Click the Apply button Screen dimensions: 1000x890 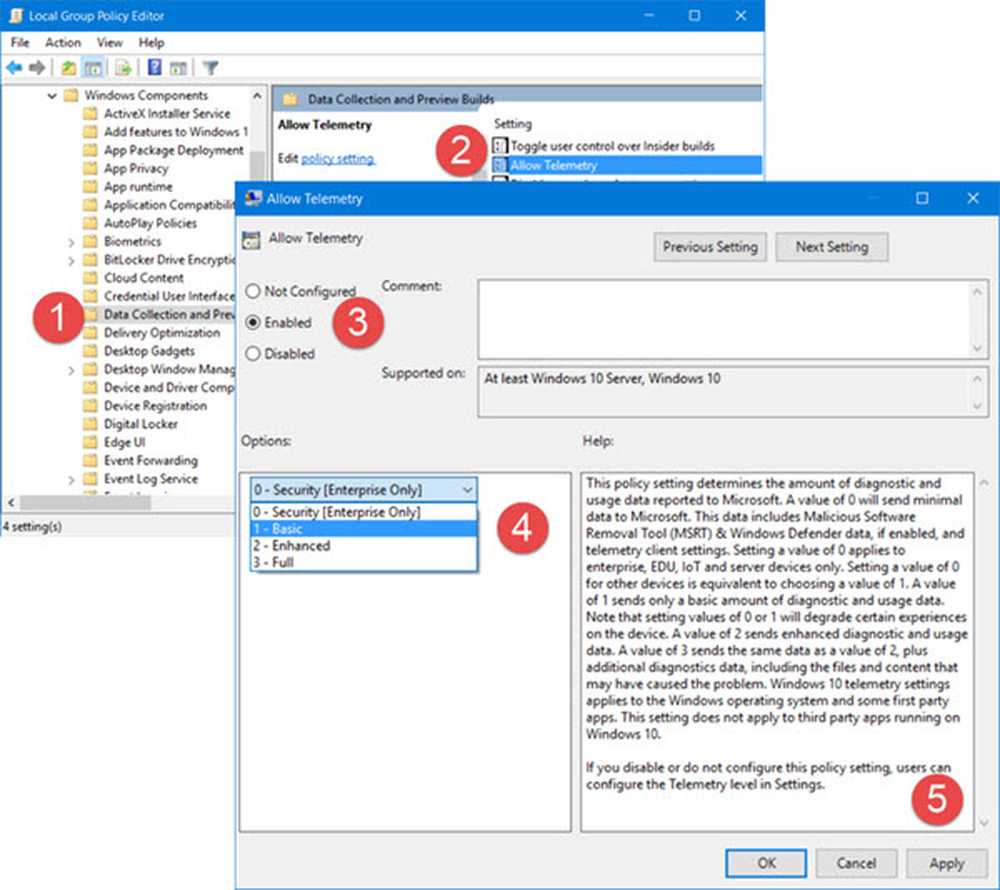point(946,863)
